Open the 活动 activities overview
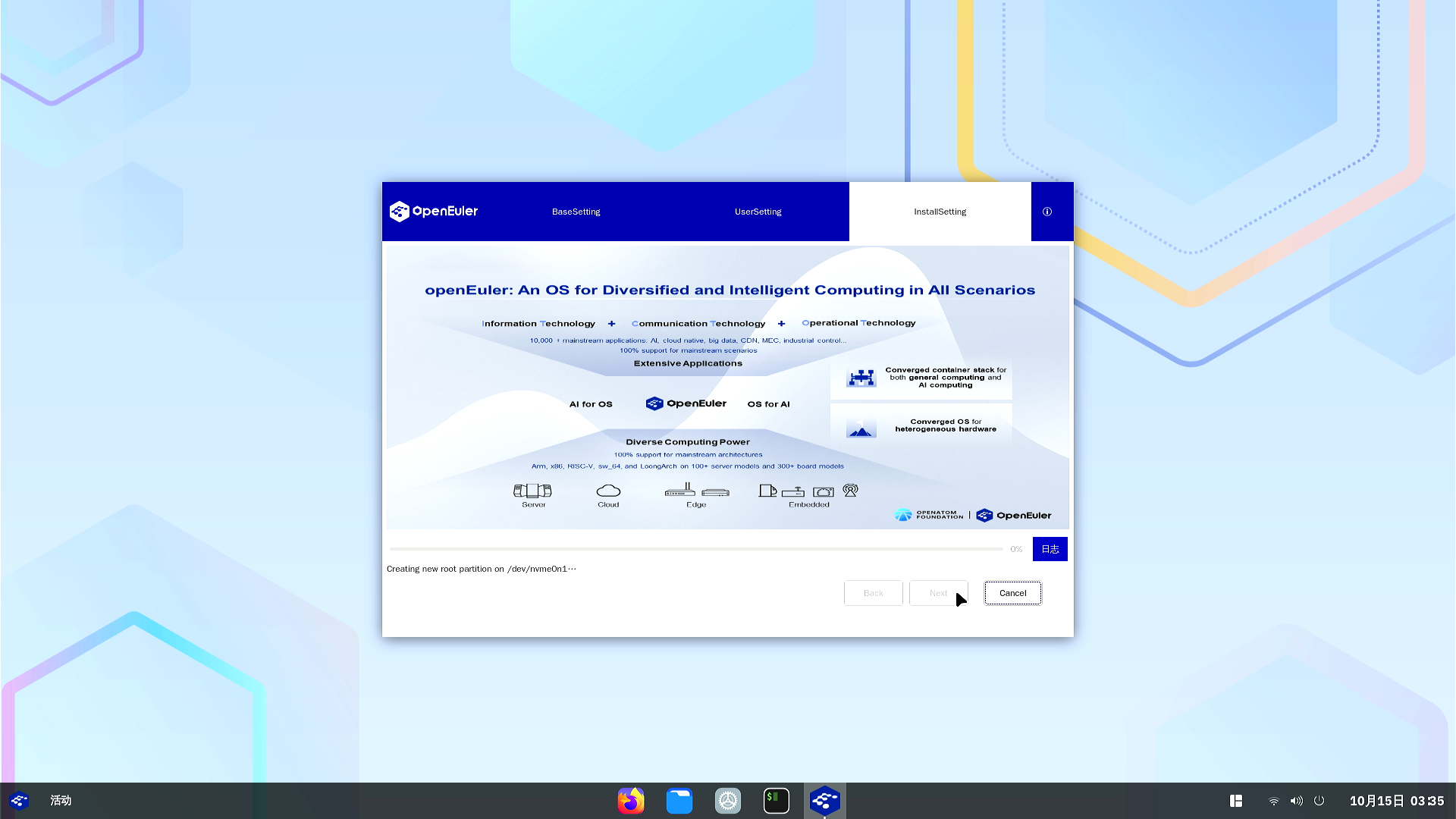 [x=61, y=800]
